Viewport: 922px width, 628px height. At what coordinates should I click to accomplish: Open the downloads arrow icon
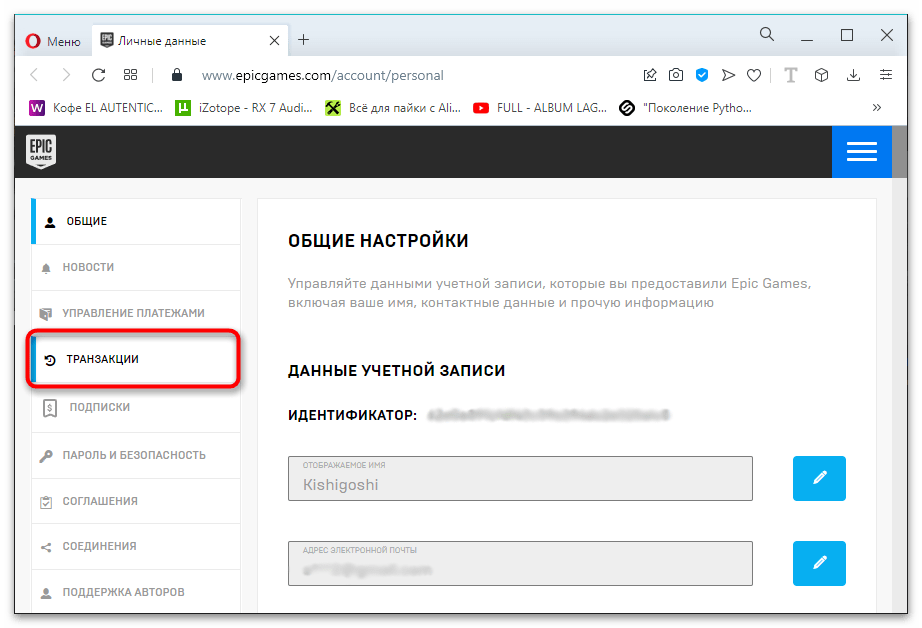(853, 75)
